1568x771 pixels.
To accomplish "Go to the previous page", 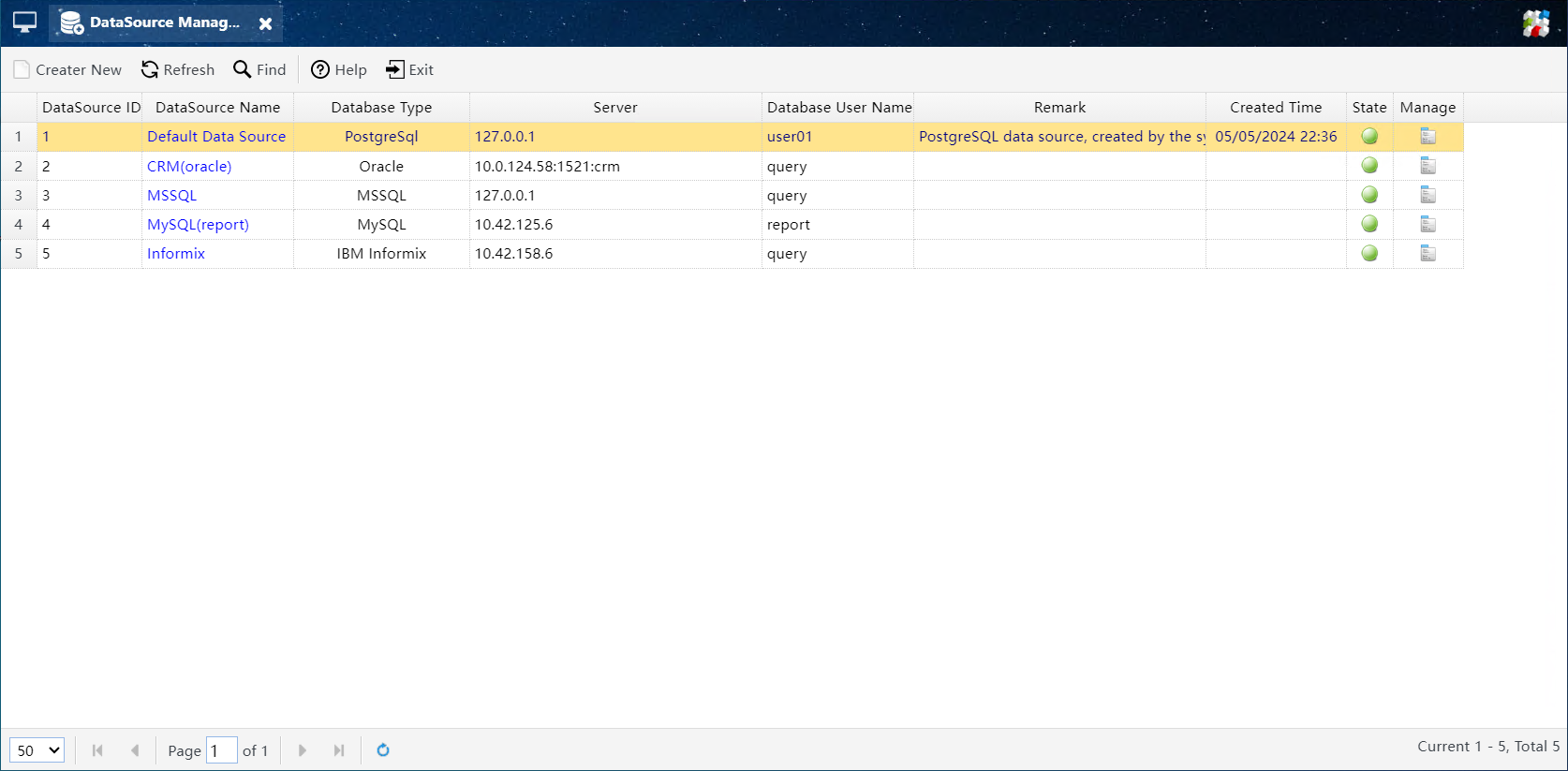I will (135, 750).
